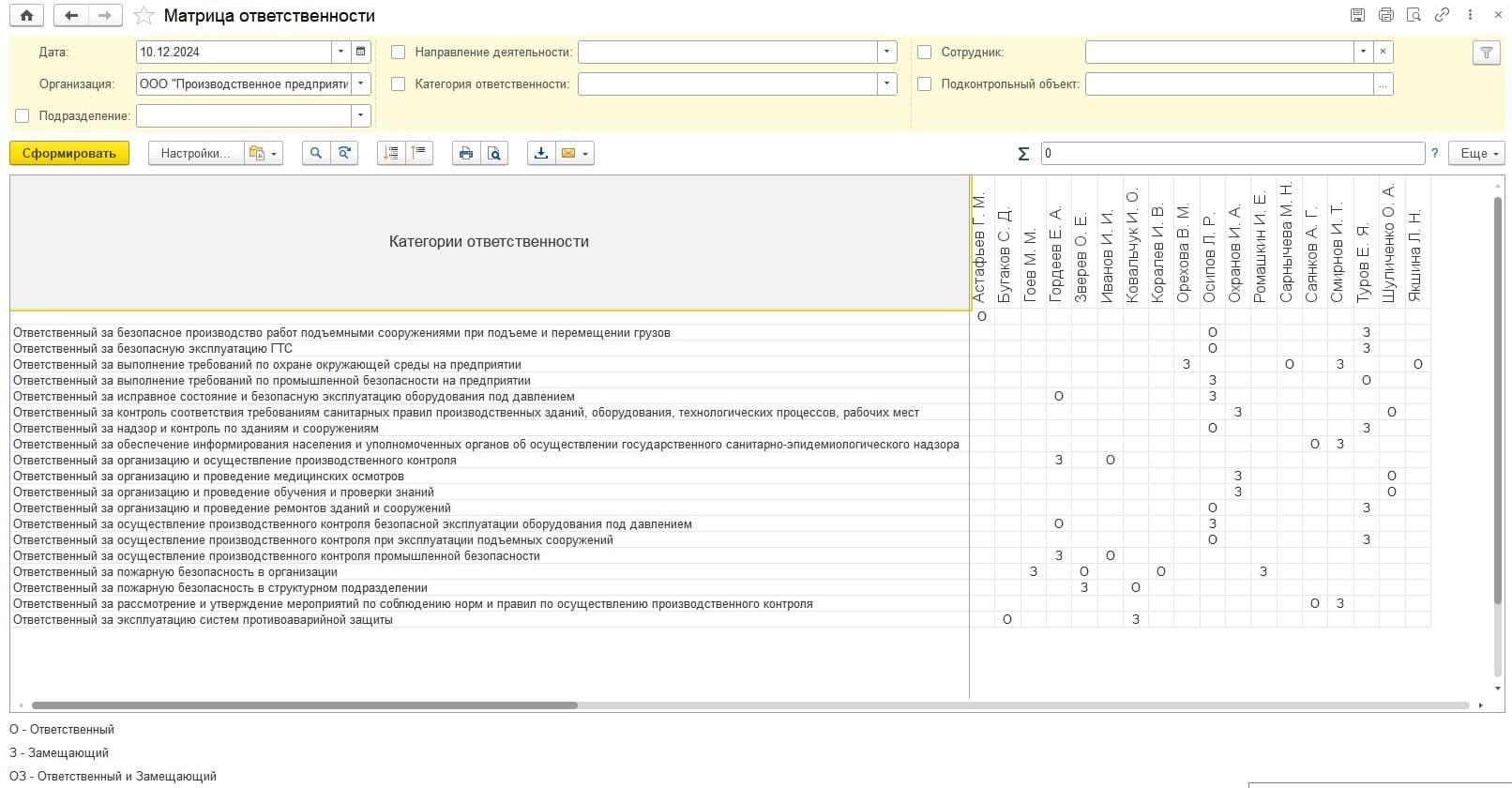Click legend text О - Ответственный
This screenshot has height=788, width=1512.
coord(62,729)
